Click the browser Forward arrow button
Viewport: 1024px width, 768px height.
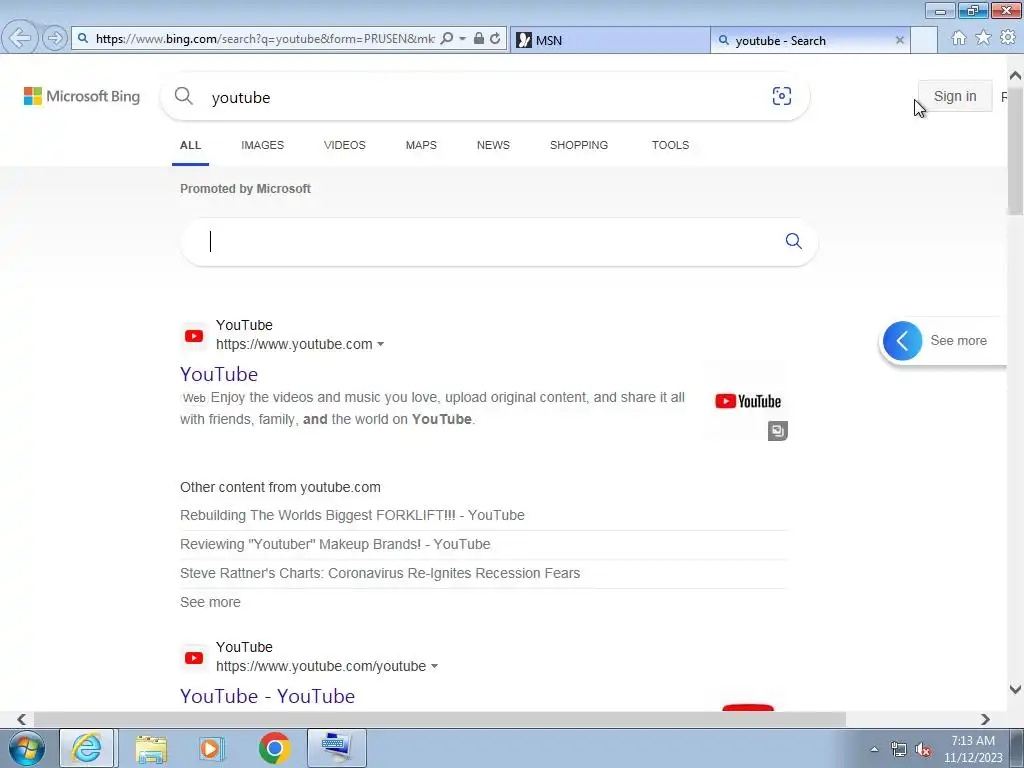(x=55, y=39)
